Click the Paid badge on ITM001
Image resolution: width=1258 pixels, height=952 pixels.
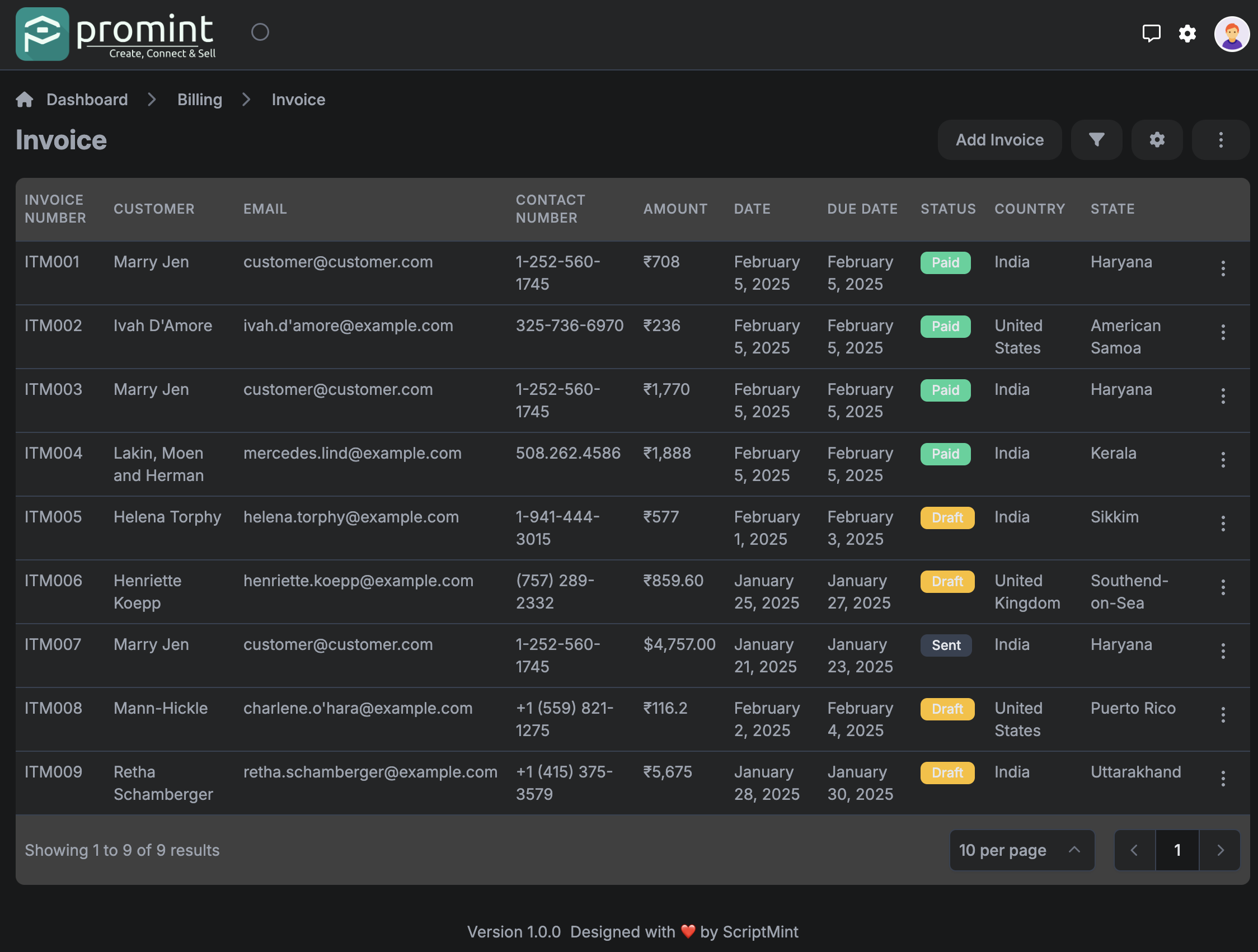point(945,262)
